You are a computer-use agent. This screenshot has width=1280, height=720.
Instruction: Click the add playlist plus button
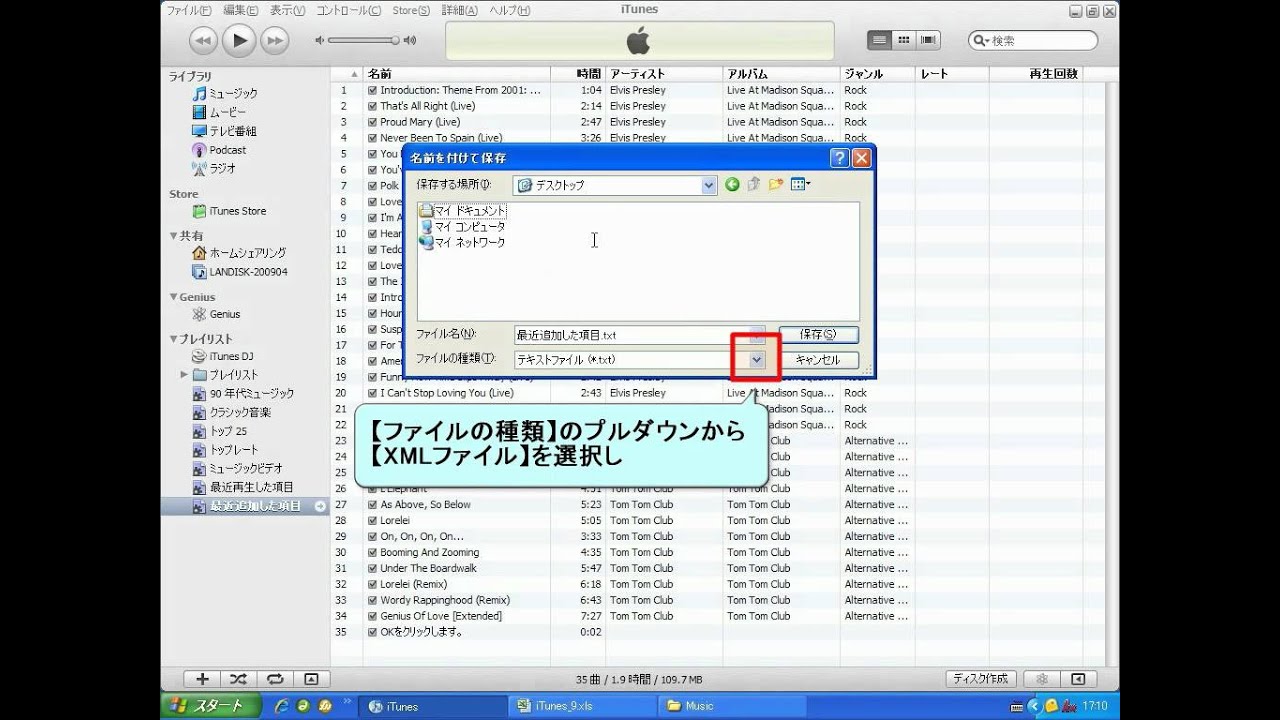click(x=202, y=679)
